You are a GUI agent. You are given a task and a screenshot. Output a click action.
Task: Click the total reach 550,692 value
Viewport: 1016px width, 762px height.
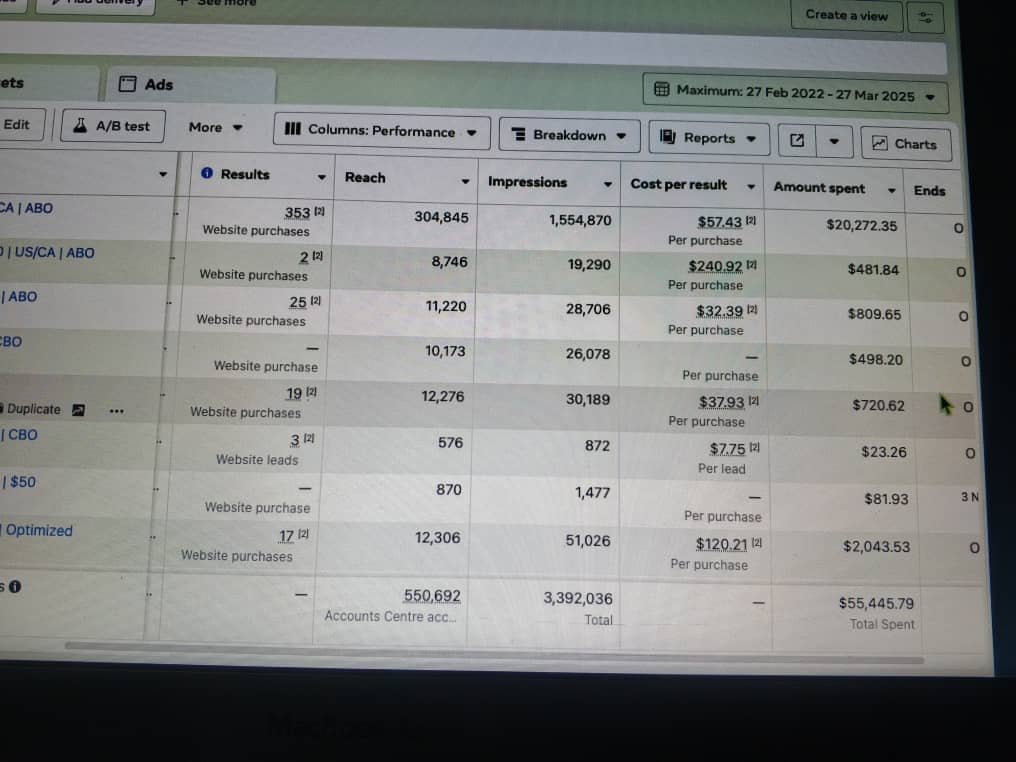coord(432,595)
